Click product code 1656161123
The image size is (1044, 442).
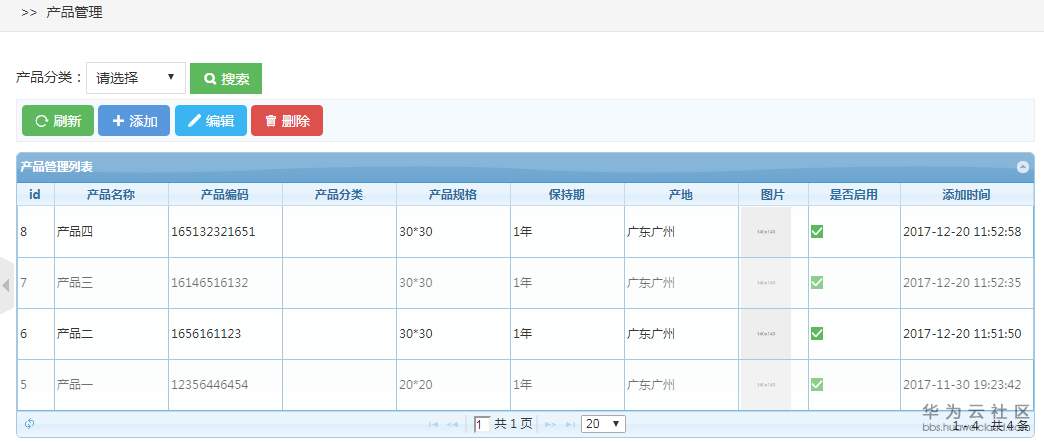(206, 333)
